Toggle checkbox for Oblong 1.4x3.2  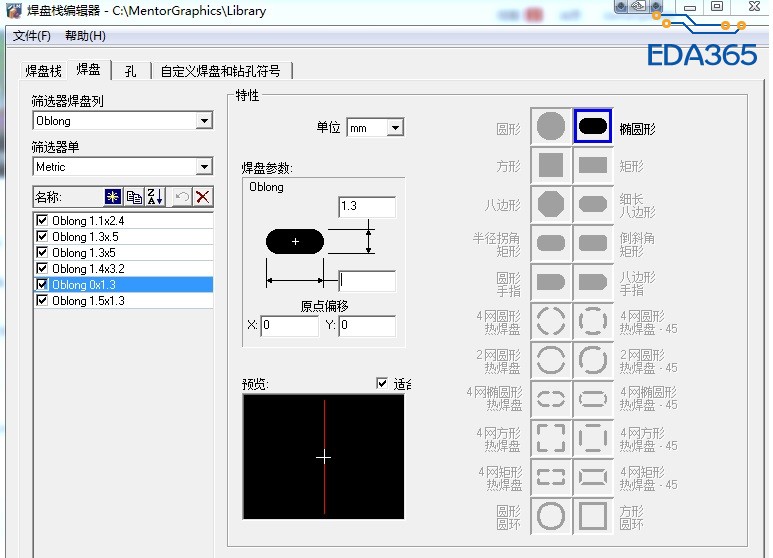pyautogui.click(x=42, y=269)
